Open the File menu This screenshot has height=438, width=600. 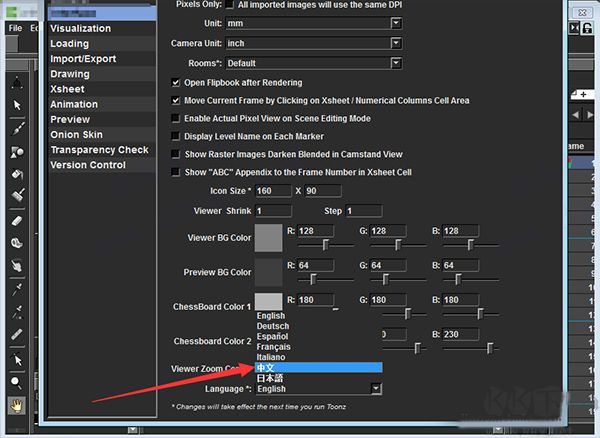(x=15, y=28)
